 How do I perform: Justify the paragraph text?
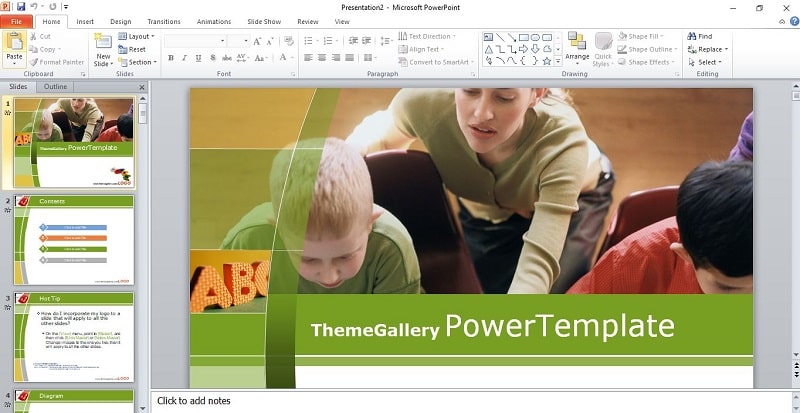tap(349, 58)
